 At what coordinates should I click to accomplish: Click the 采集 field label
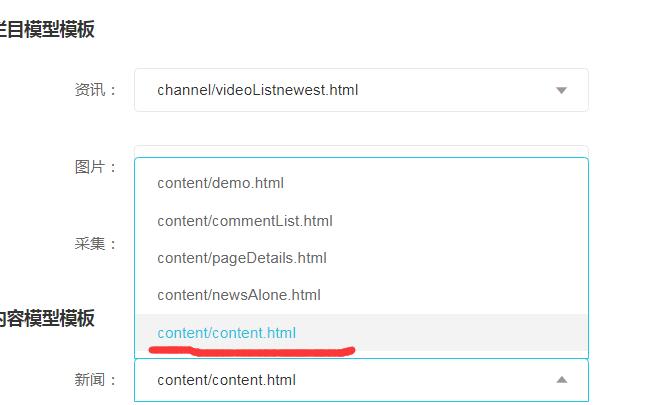[x=96, y=244]
